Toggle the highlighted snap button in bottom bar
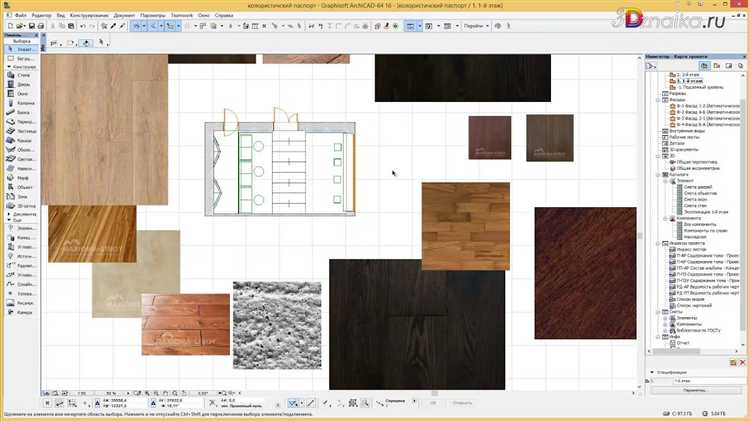Viewport: 750px width, 421px height. [293, 404]
